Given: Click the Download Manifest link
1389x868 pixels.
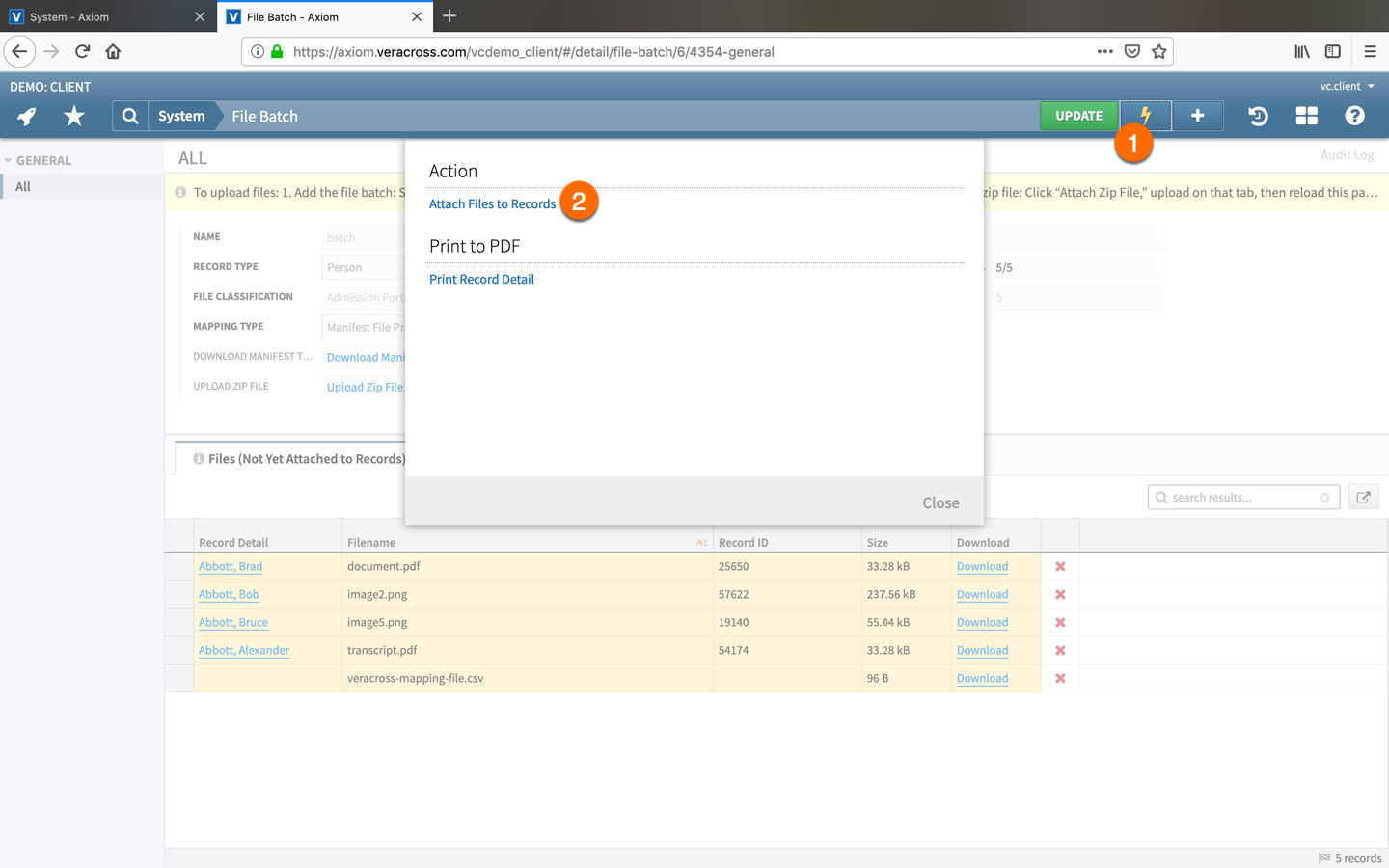Looking at the screenshot, I should [366, 357].
